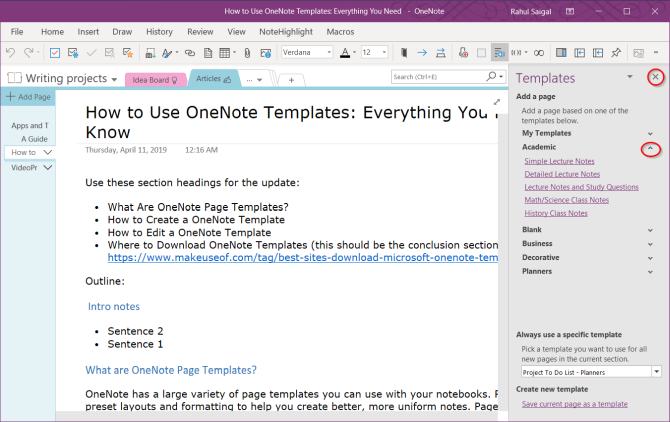670x422 pixels.
Task: Add a new section with plus tab
Action: pyautogui.click(x=291, y=80)
